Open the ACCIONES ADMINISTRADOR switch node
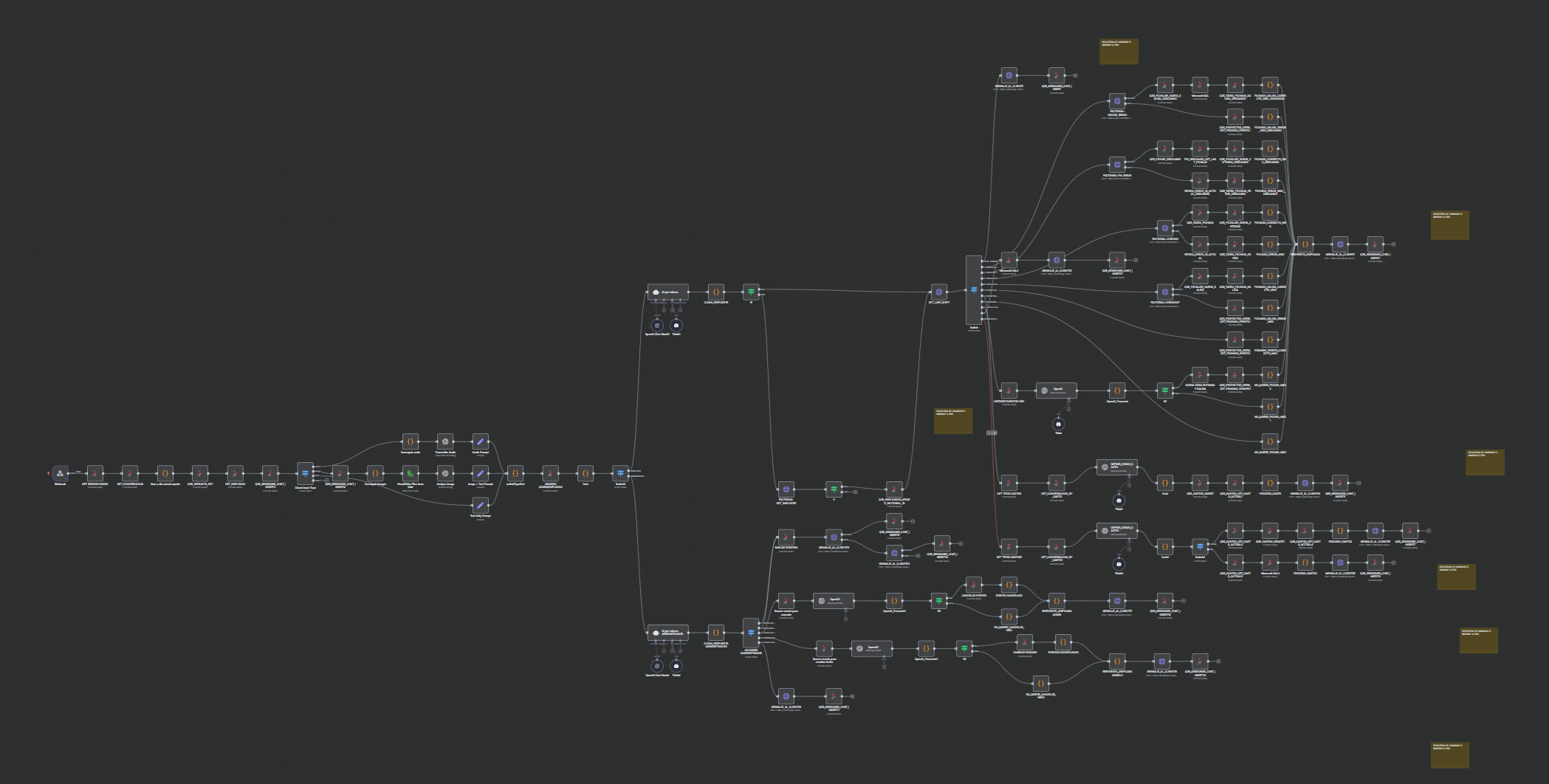 751,633
